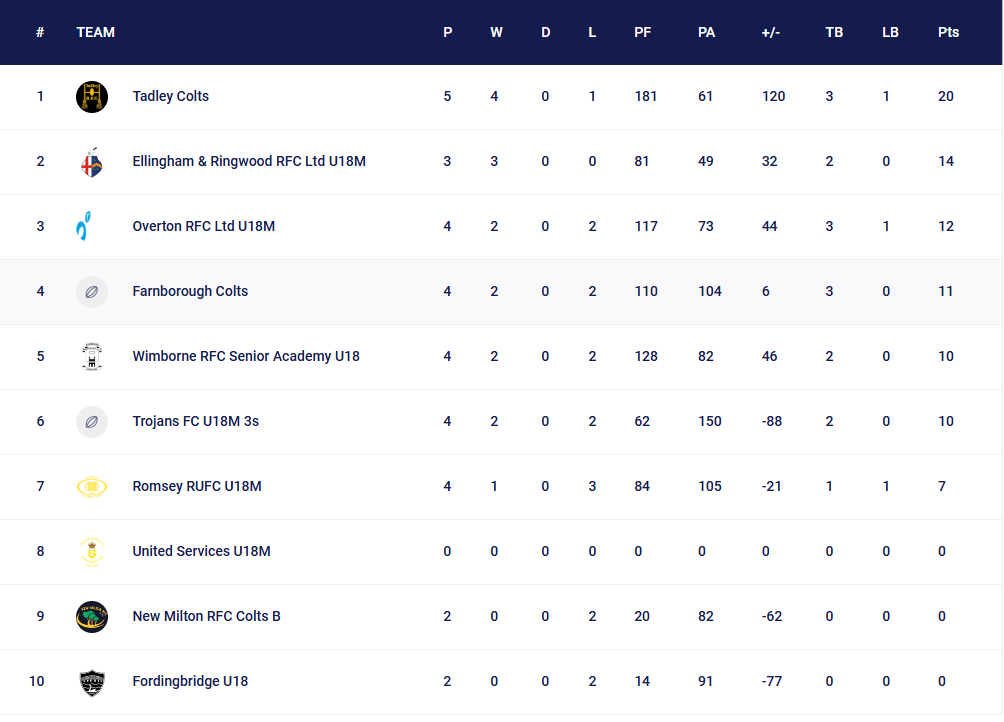Click the TB column header
The image size is (1004, 722).
tap(834, 33)
